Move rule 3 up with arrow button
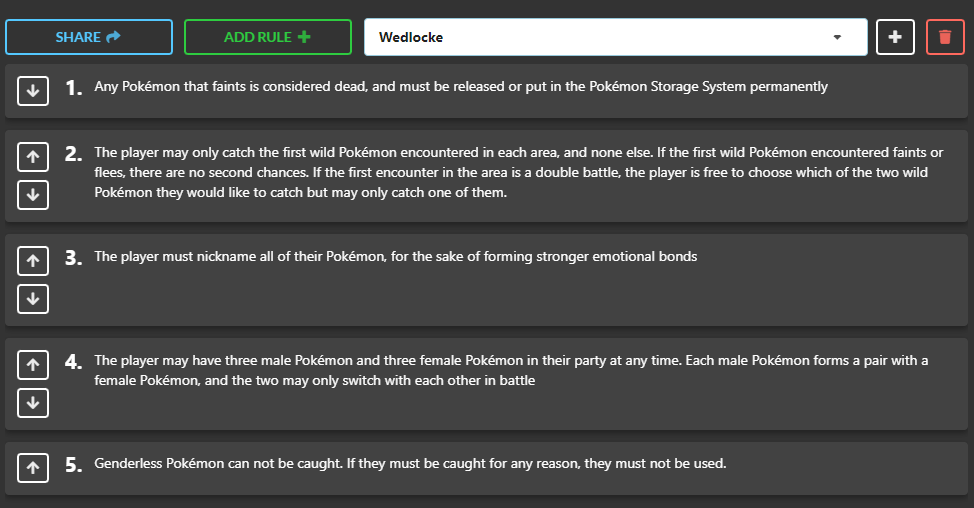974x508 pixels. pos(33,261)
